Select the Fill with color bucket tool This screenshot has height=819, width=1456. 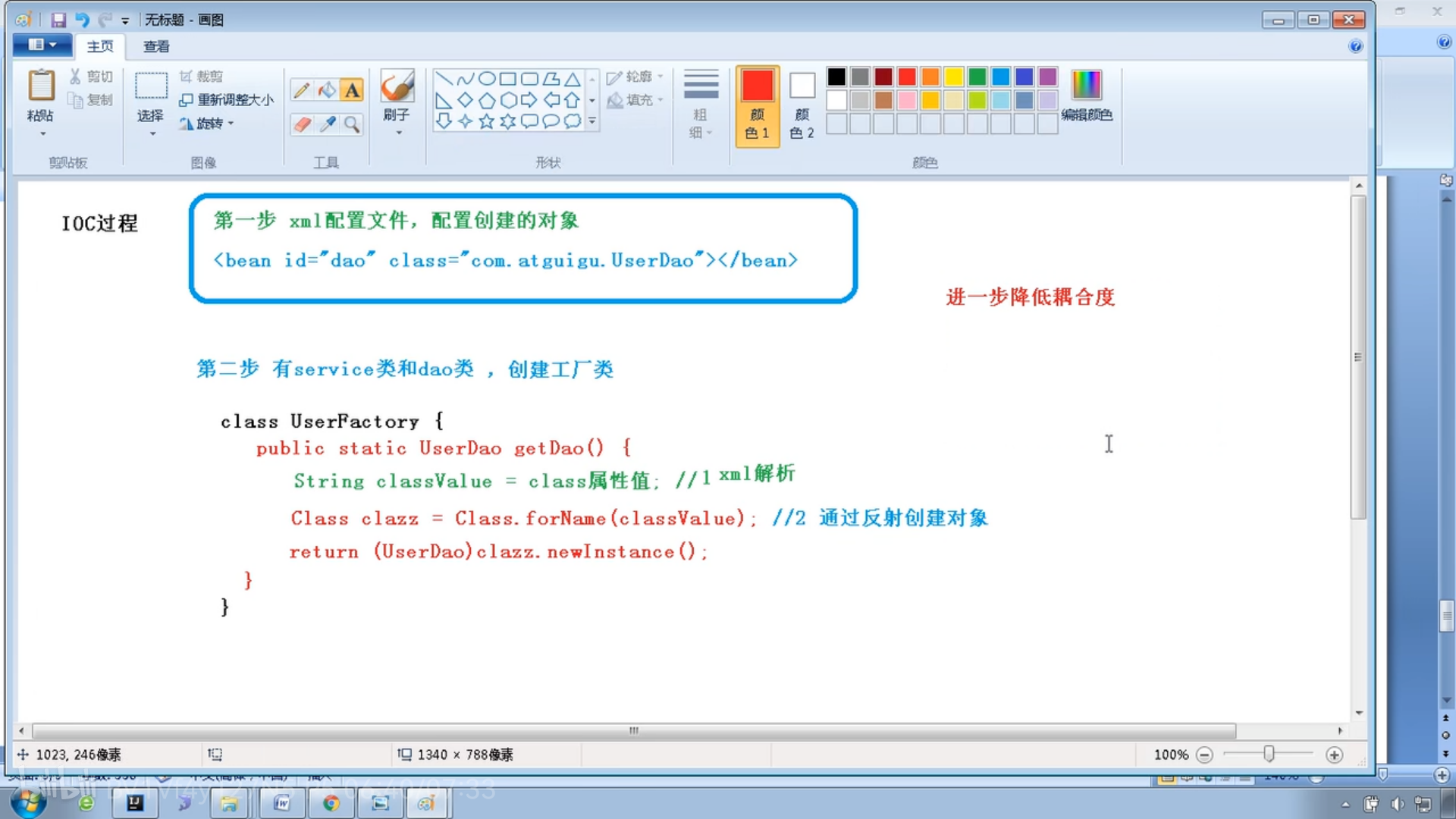click(x=327, y=90)
